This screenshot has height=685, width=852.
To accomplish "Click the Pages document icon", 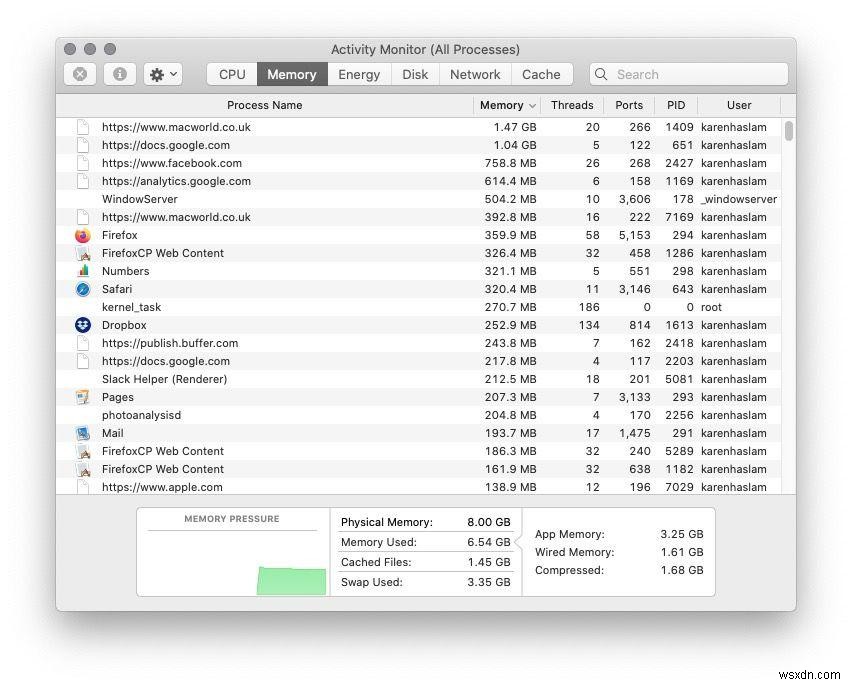I will (81, 397).
